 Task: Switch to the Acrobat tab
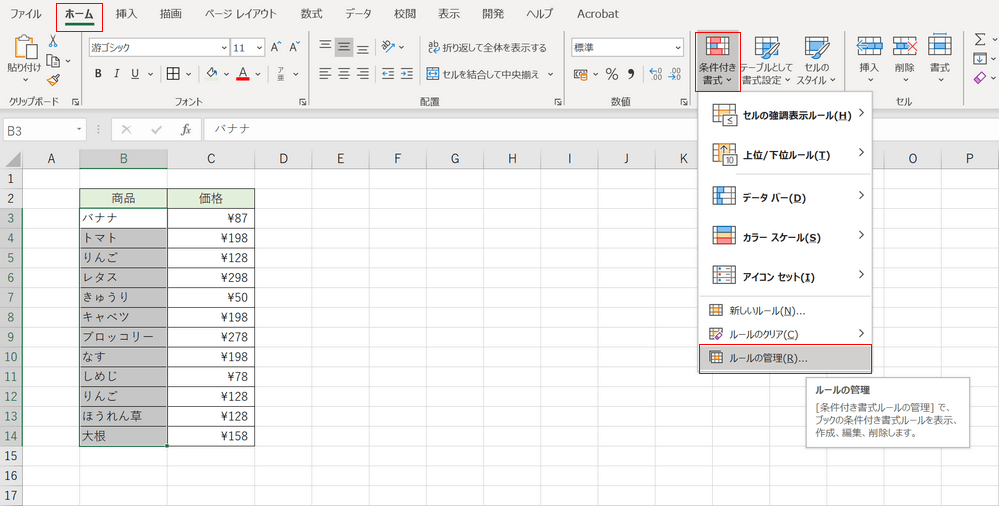coord(598,14)
